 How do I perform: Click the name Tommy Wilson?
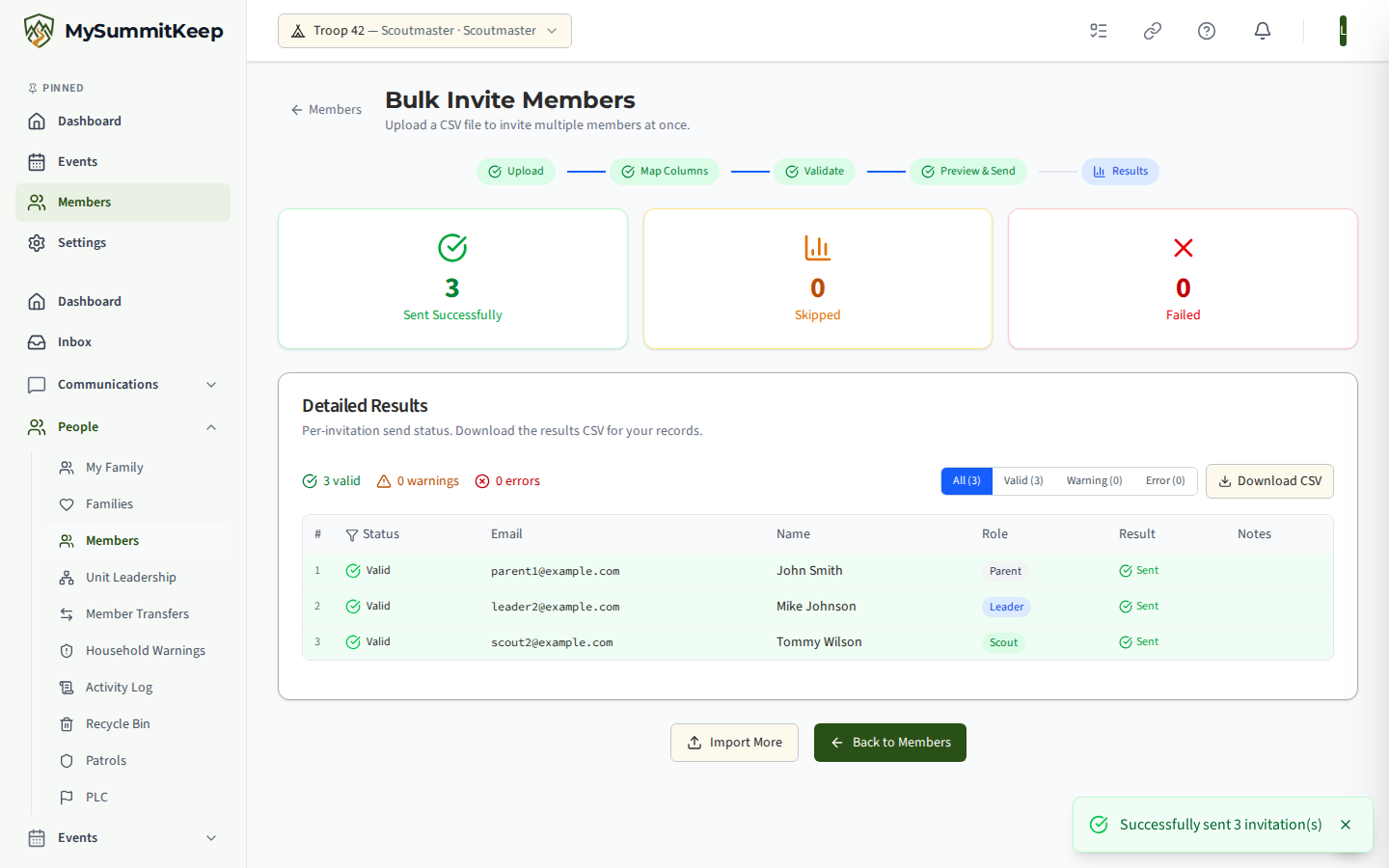(819, 642)
